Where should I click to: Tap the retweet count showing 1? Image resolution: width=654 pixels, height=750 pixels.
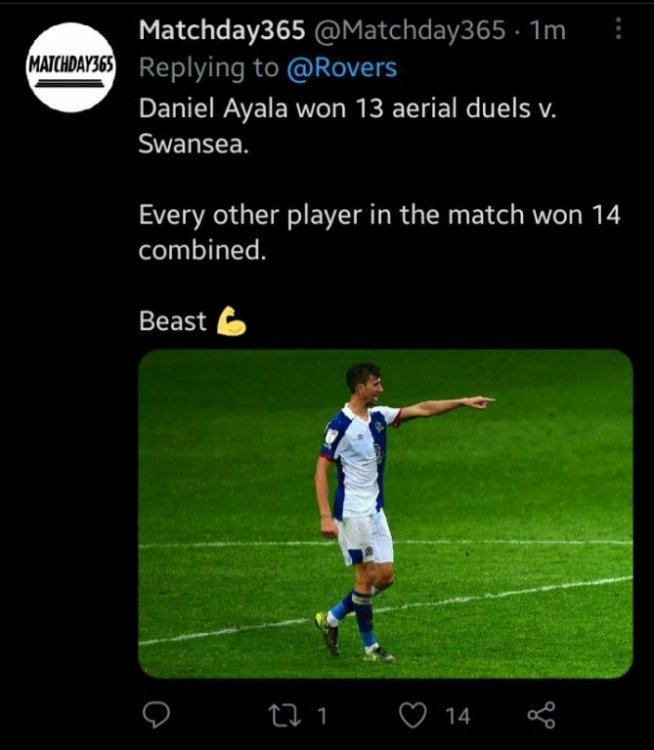(323, 715)
